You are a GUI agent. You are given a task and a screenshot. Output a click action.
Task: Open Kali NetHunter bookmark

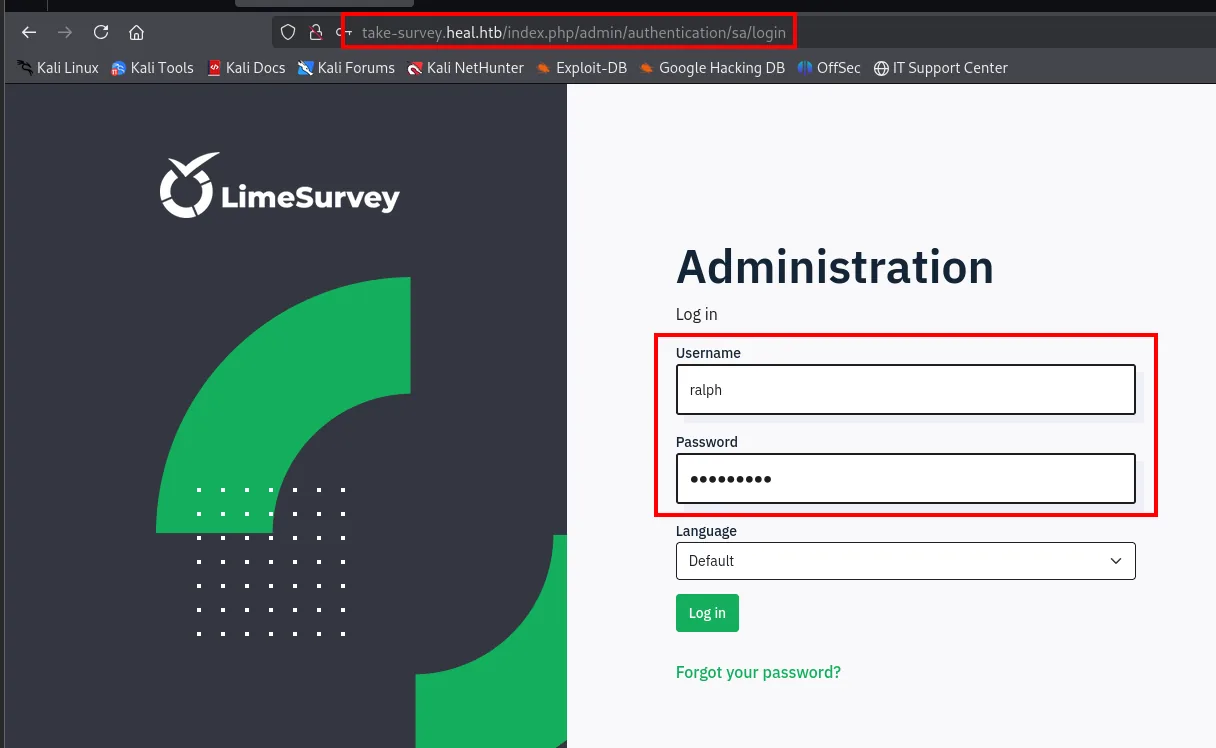[x=465, y=68]
